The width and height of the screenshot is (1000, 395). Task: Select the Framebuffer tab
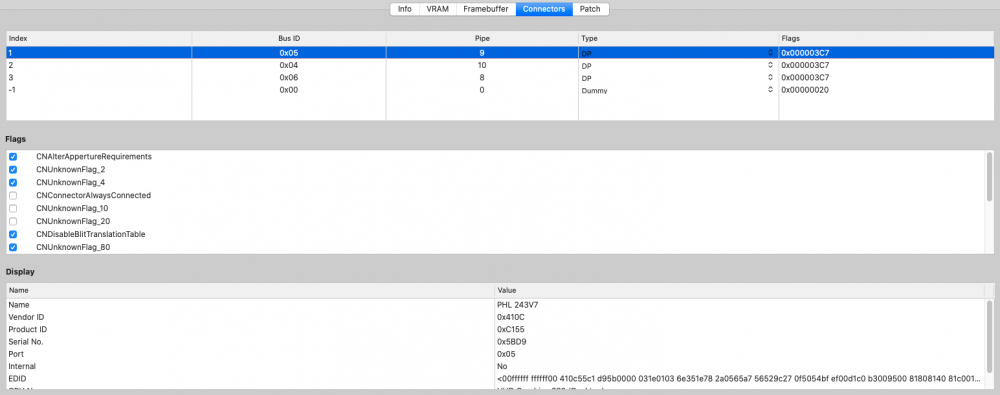(x=485, y=10)
